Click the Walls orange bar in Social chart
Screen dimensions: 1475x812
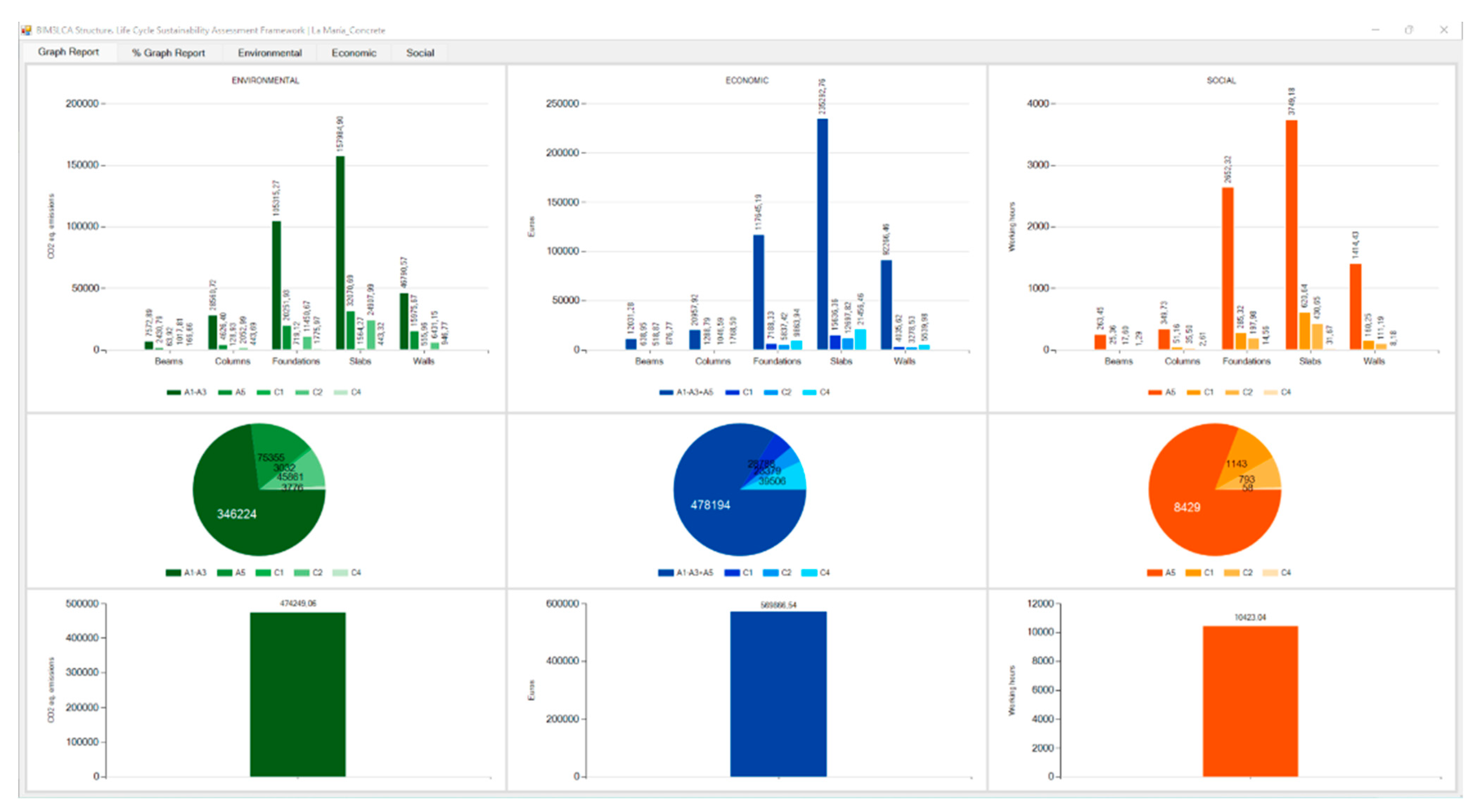click(1355, 306)
